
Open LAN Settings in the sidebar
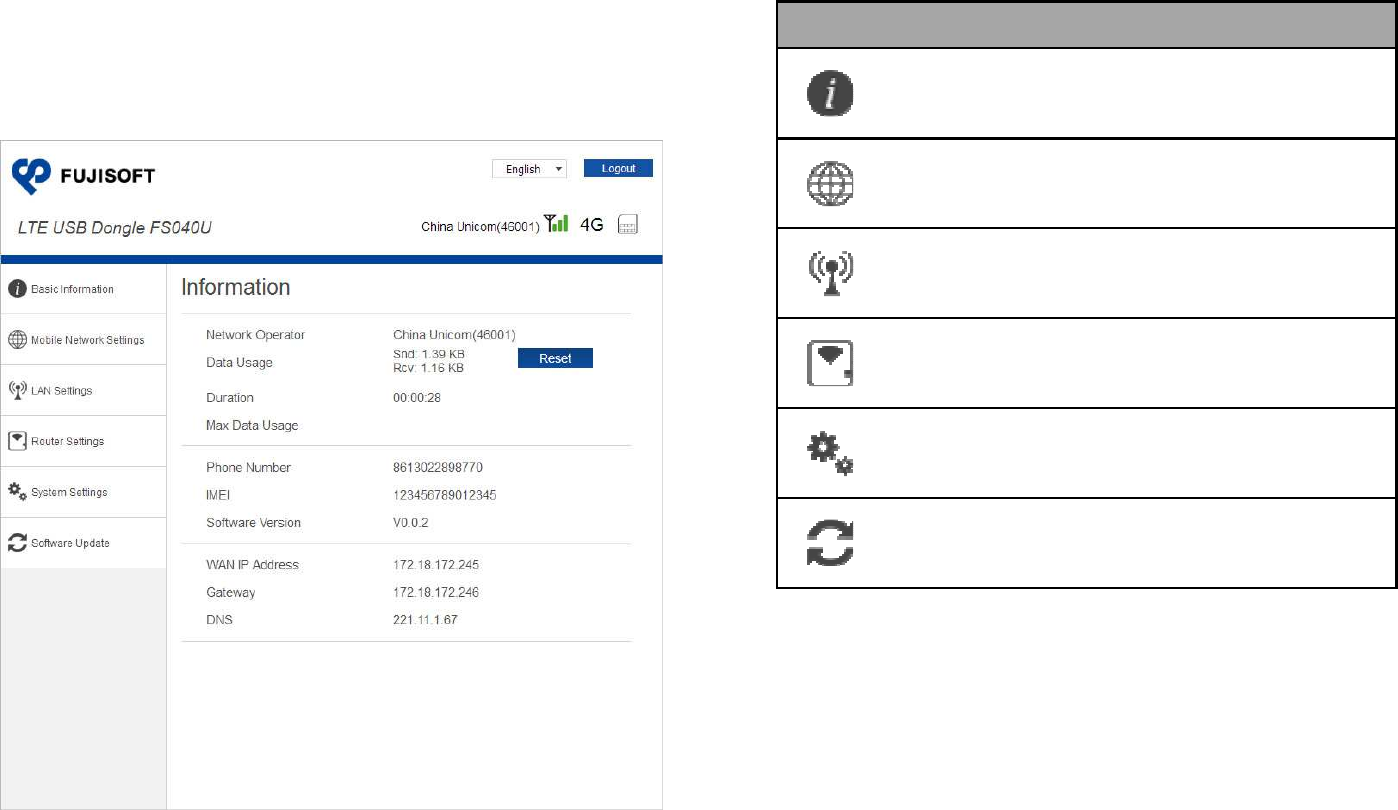click(x=83, y=391)
